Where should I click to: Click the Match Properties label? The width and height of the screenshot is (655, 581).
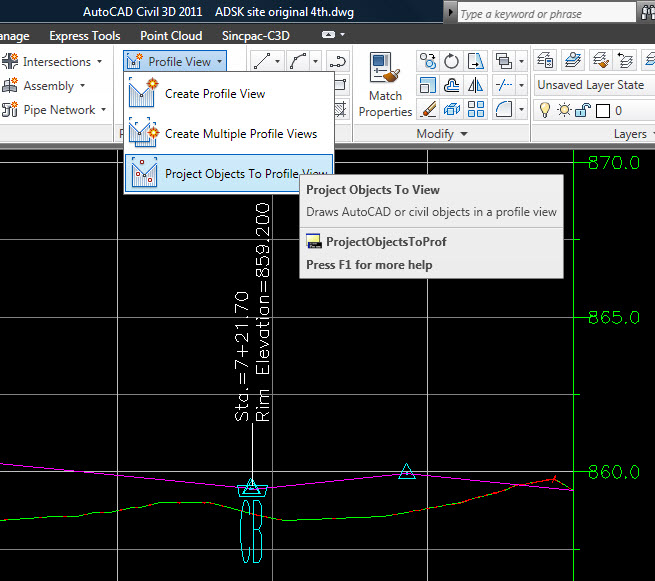[385, 104]
